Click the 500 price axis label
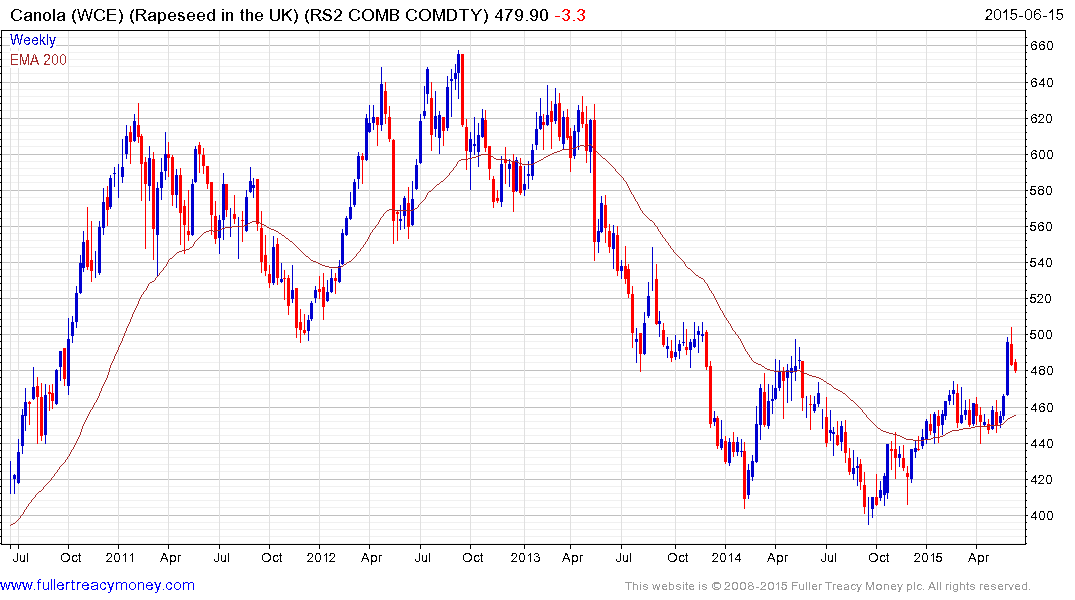The width and height of the screenshot is (1075, 600). 1042,335
